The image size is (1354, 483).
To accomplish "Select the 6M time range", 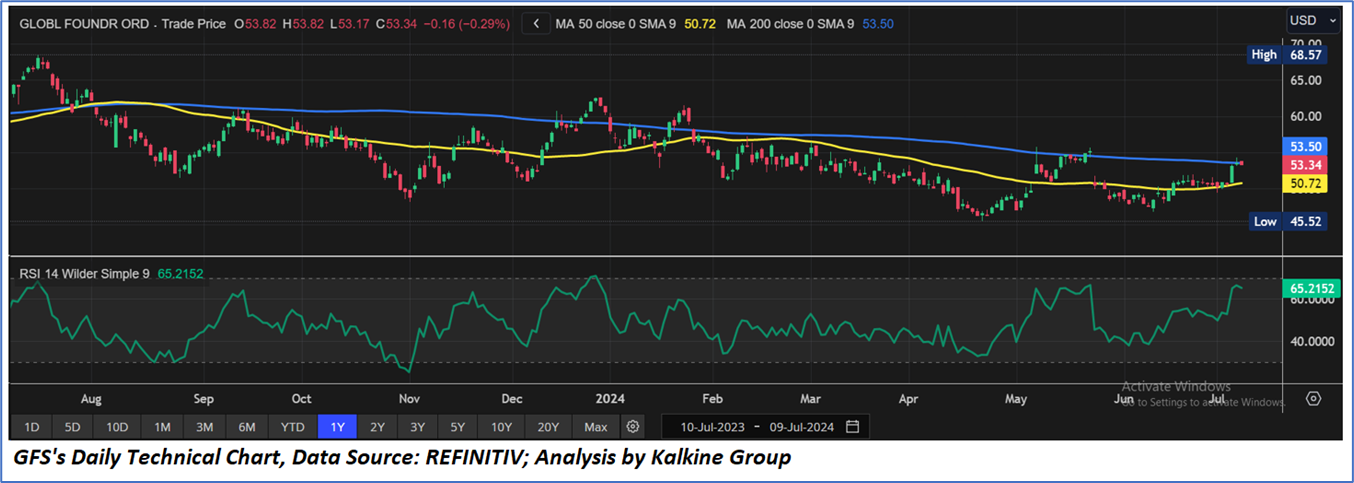I will coord(247,427).
